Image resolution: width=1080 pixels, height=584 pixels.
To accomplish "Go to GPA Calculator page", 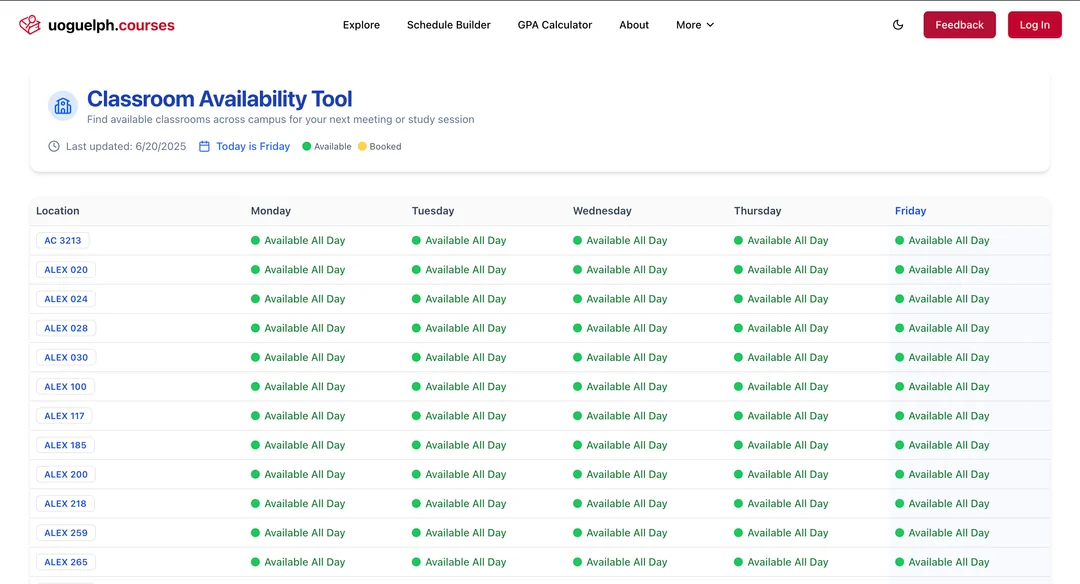I will [554, 25].
